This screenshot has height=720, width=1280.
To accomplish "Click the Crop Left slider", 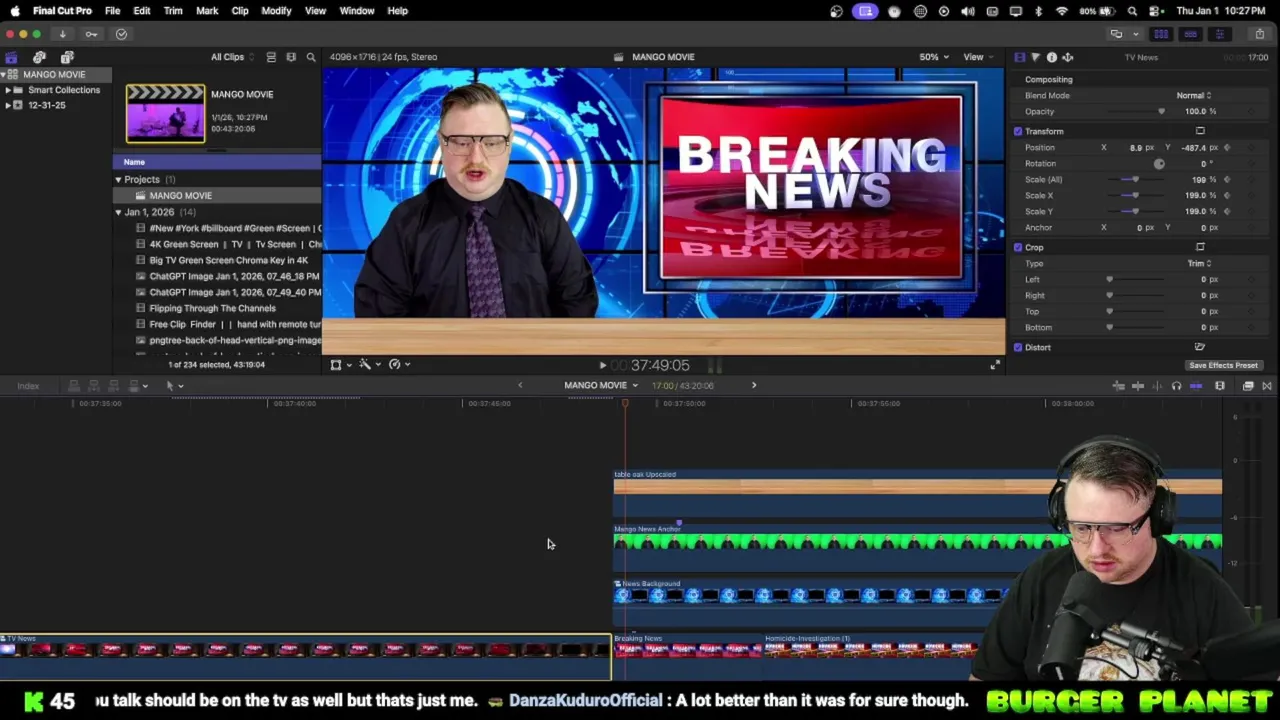I will pos(1135,279).
